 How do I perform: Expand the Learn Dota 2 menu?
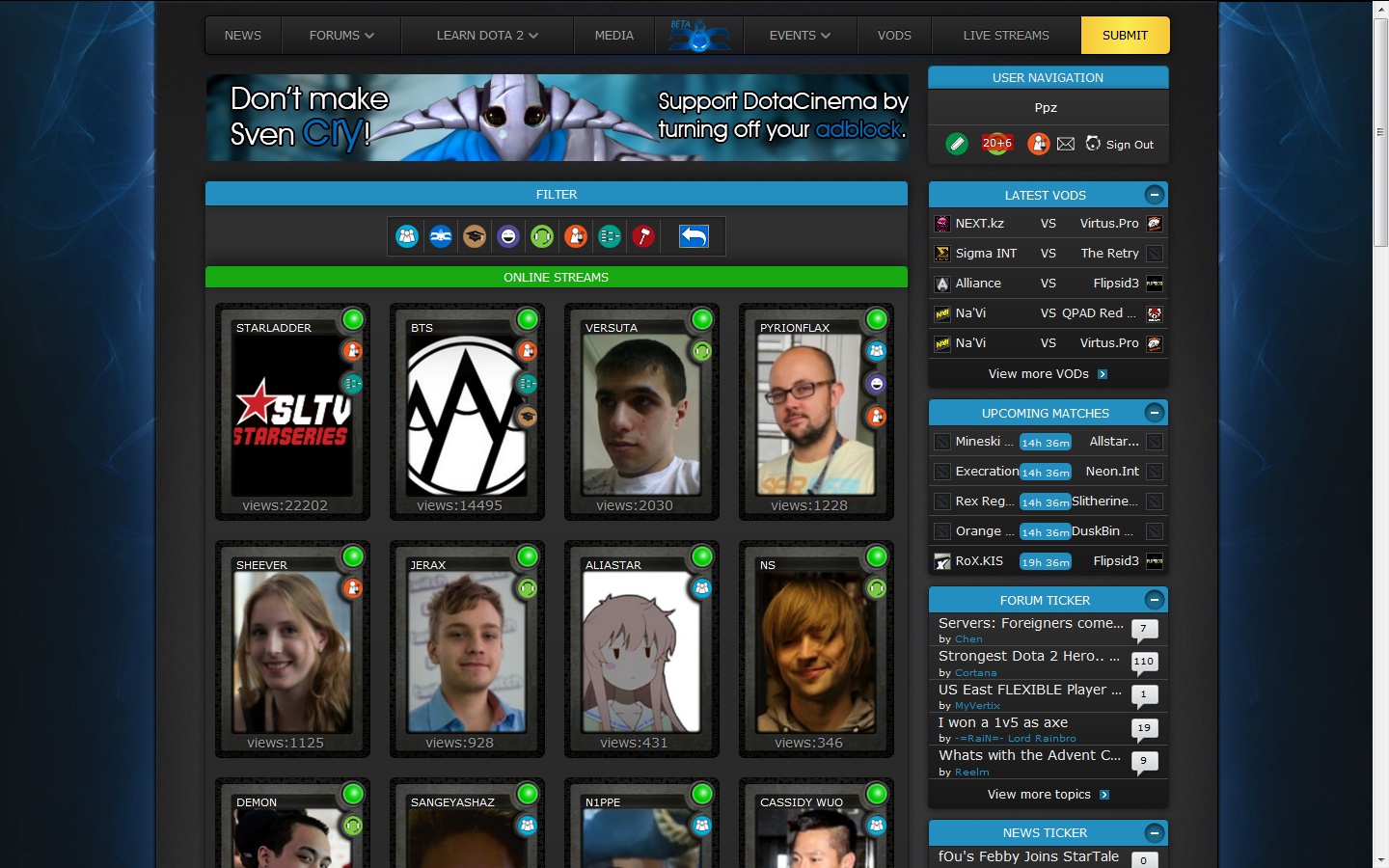pos(487,36)
